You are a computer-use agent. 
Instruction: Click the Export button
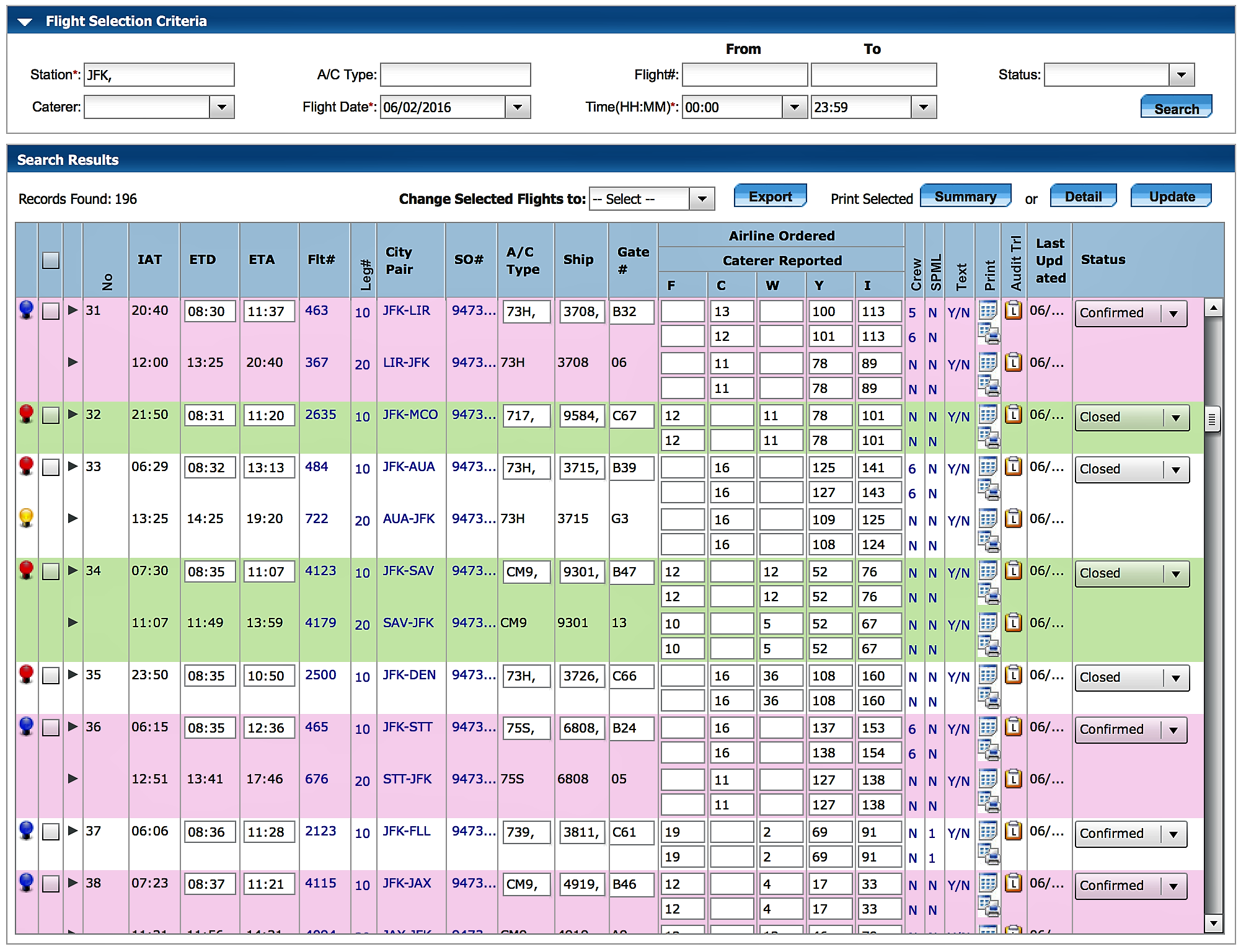tap(770, 196)
